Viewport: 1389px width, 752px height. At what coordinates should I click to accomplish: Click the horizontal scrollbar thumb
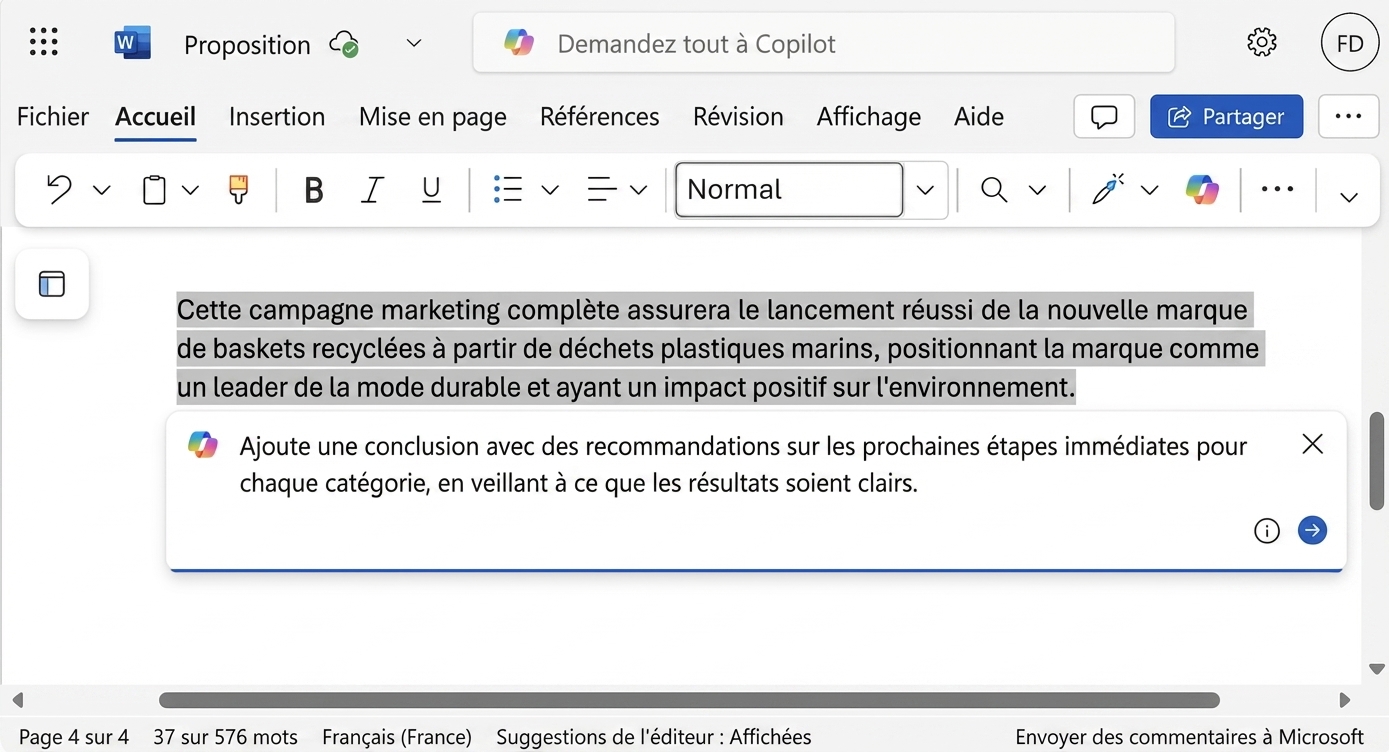pos(689,700)
